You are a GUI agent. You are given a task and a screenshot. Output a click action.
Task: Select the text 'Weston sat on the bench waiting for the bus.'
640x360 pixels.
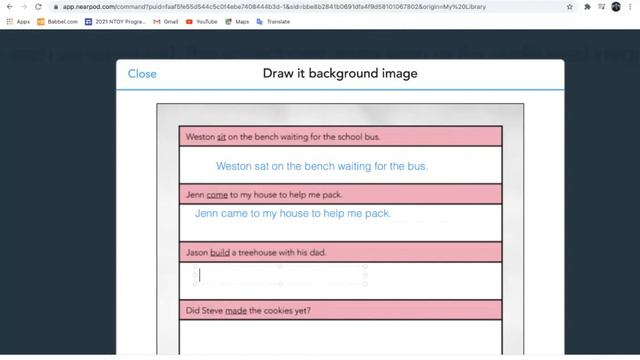click(x=322, y=166)
